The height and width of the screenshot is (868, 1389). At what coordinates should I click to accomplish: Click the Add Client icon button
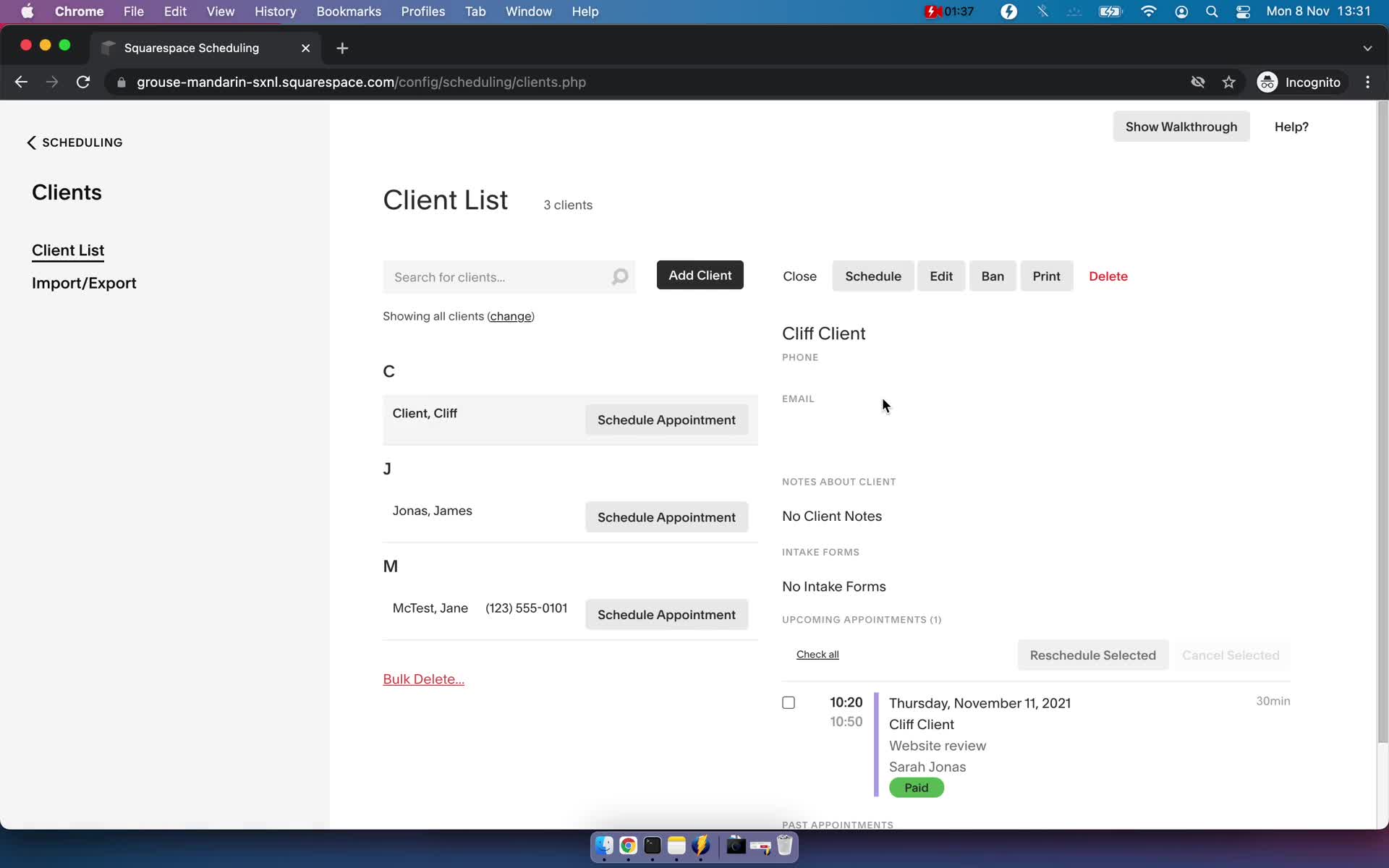[x=700, y=275]
